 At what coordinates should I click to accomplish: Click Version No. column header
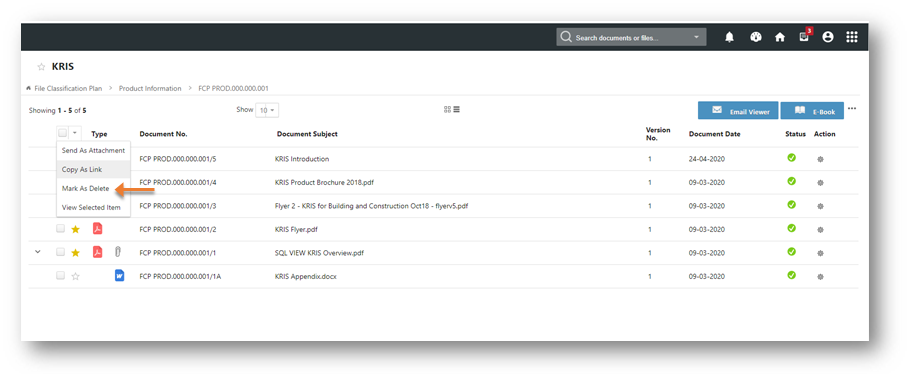[x=658, y=134]
